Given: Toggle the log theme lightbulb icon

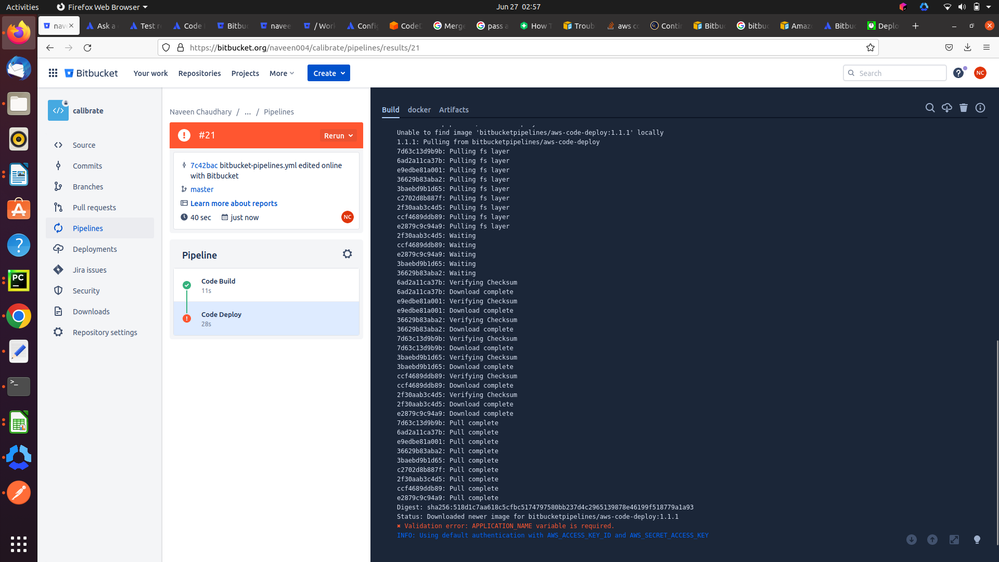Looking at the screenshot, I should pyautogui.click(x=977, y=540).
